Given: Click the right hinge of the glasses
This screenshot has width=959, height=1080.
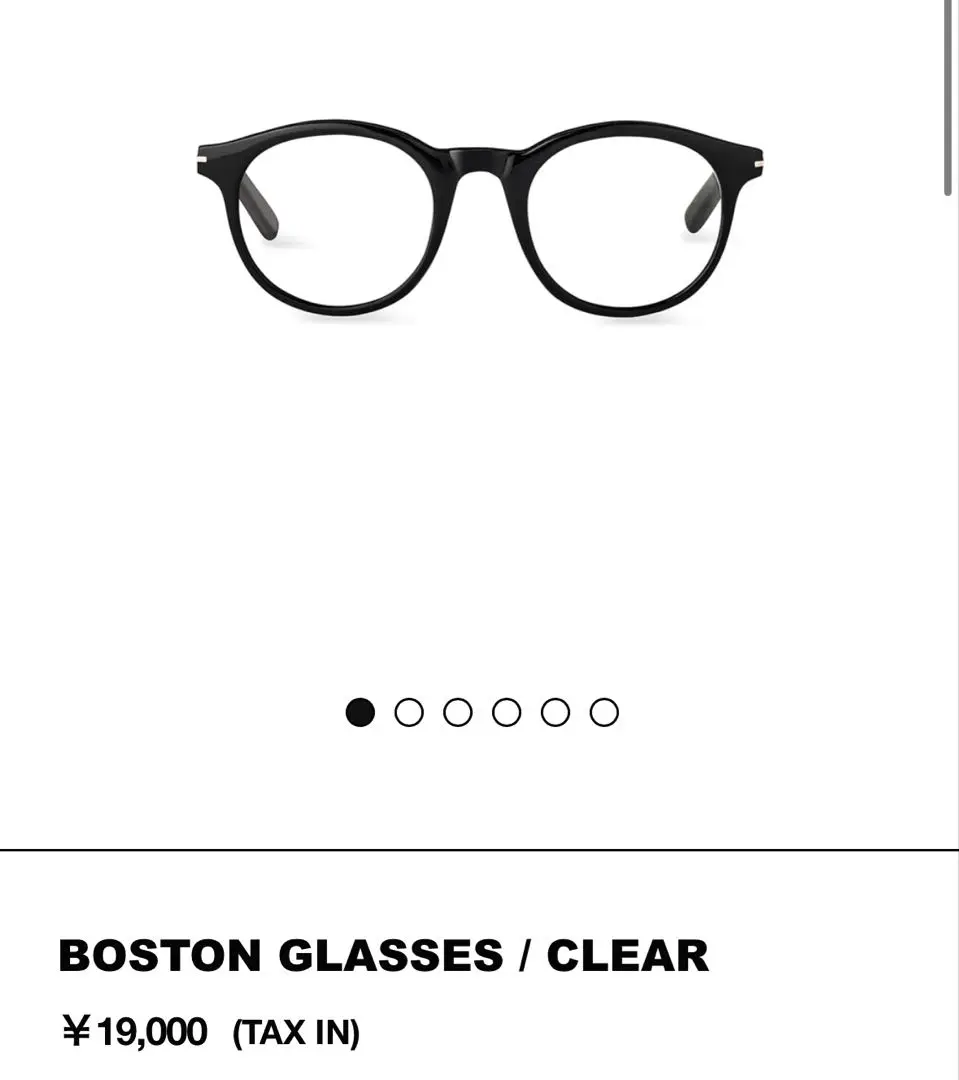Looking at the screenshot, I should click(x=759, y=164).
